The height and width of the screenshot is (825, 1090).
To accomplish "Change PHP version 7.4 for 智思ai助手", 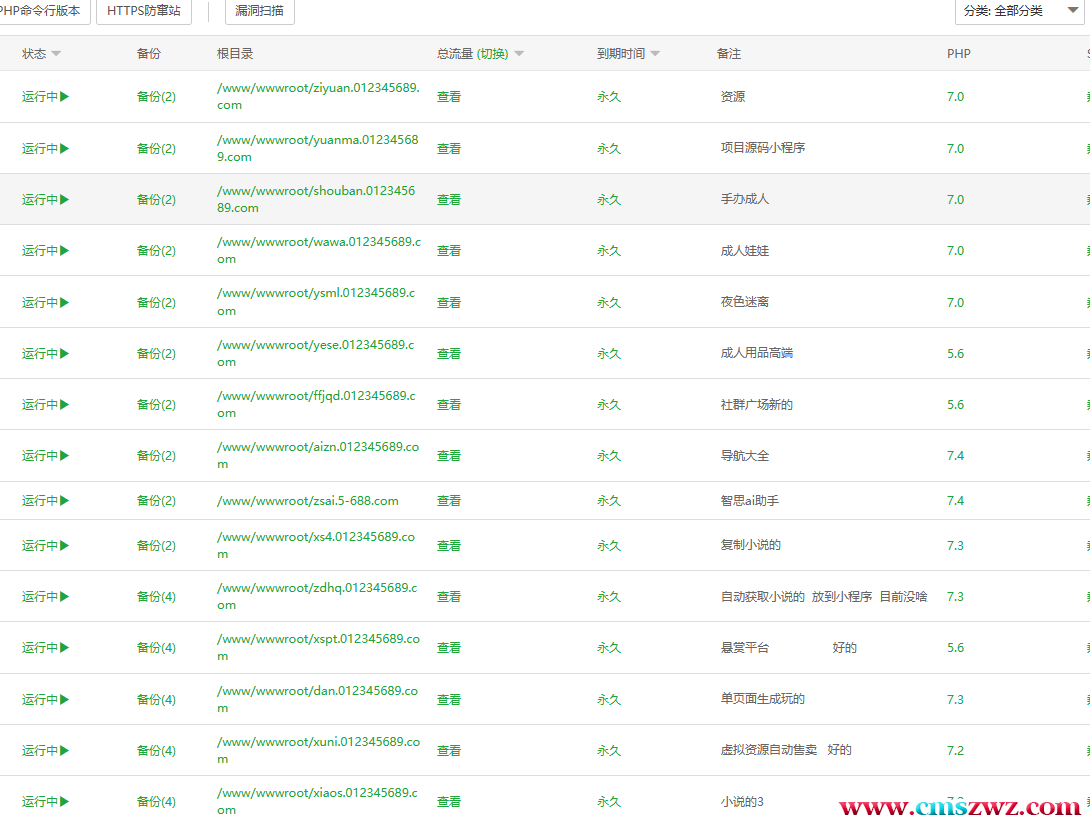I will (x=955, y=501).
